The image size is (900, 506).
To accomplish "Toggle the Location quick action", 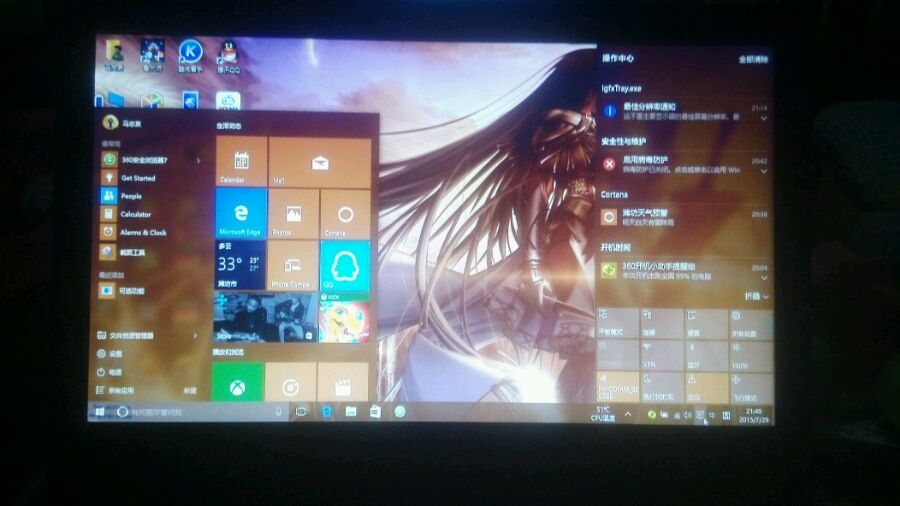I will pyautogui.click(x=707, y=387).
